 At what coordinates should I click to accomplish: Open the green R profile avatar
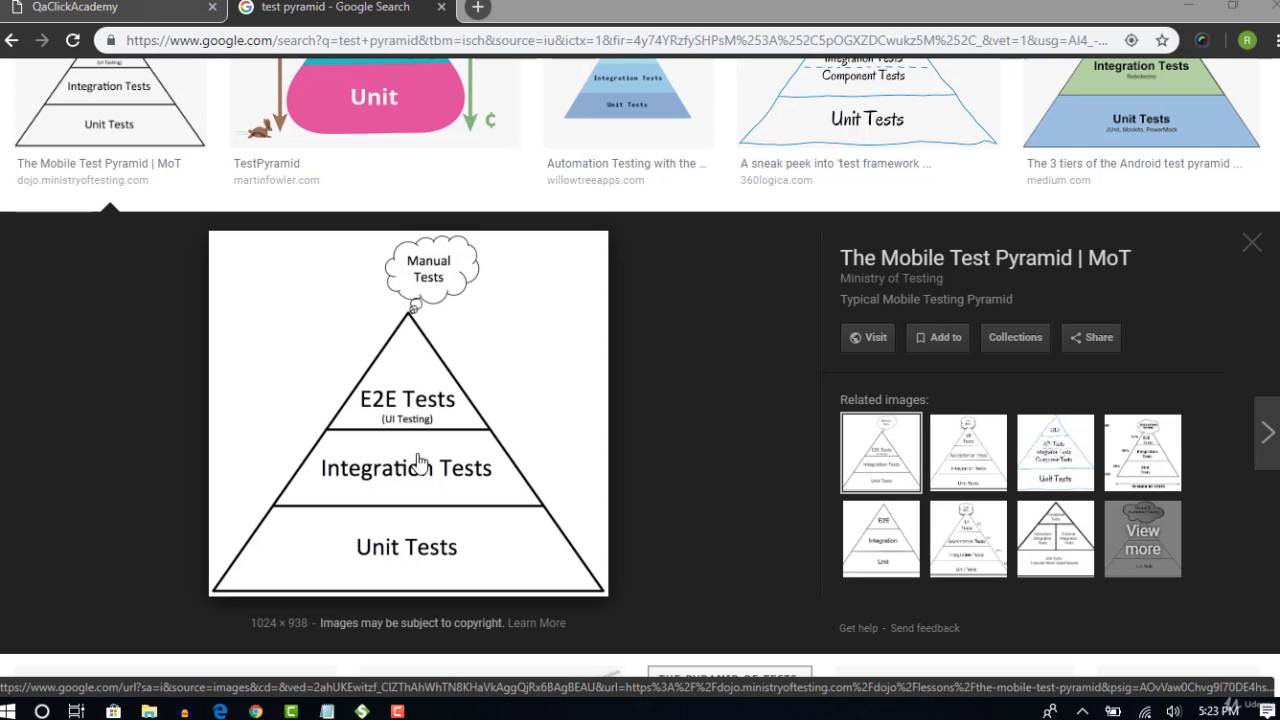coord(1246,41)
